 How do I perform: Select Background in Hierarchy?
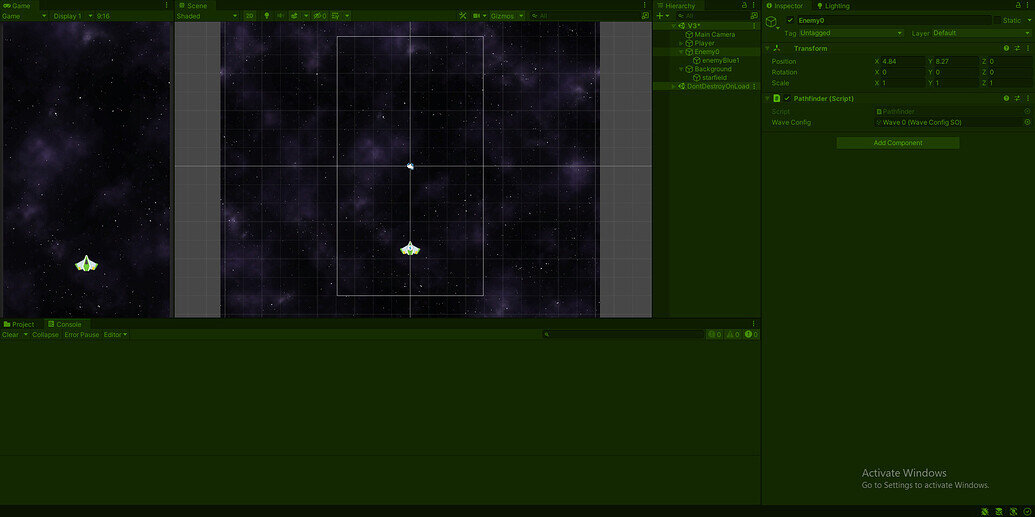click(712, 69)
